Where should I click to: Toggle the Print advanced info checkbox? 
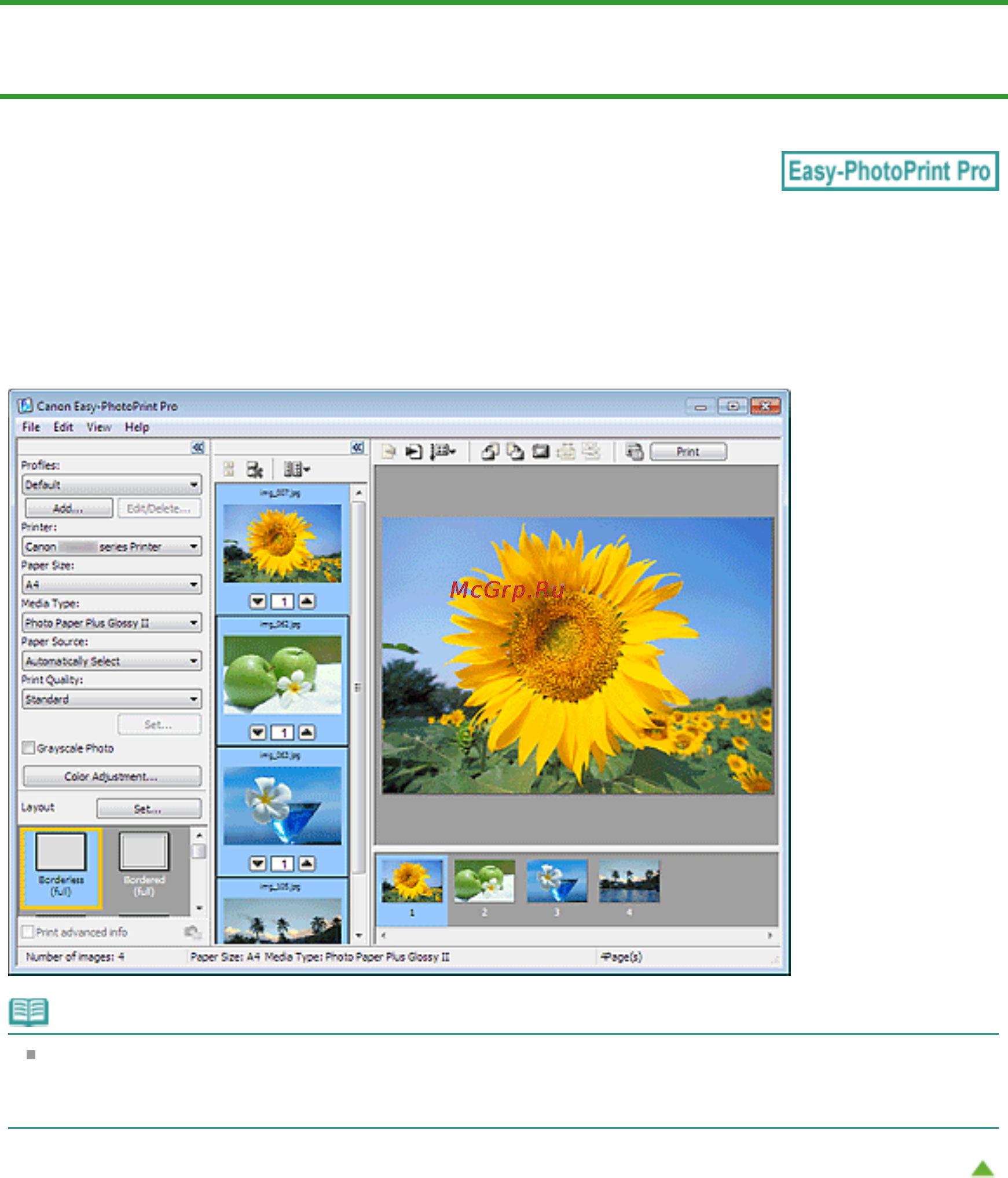pyautogui.click(x=27, y=932)
